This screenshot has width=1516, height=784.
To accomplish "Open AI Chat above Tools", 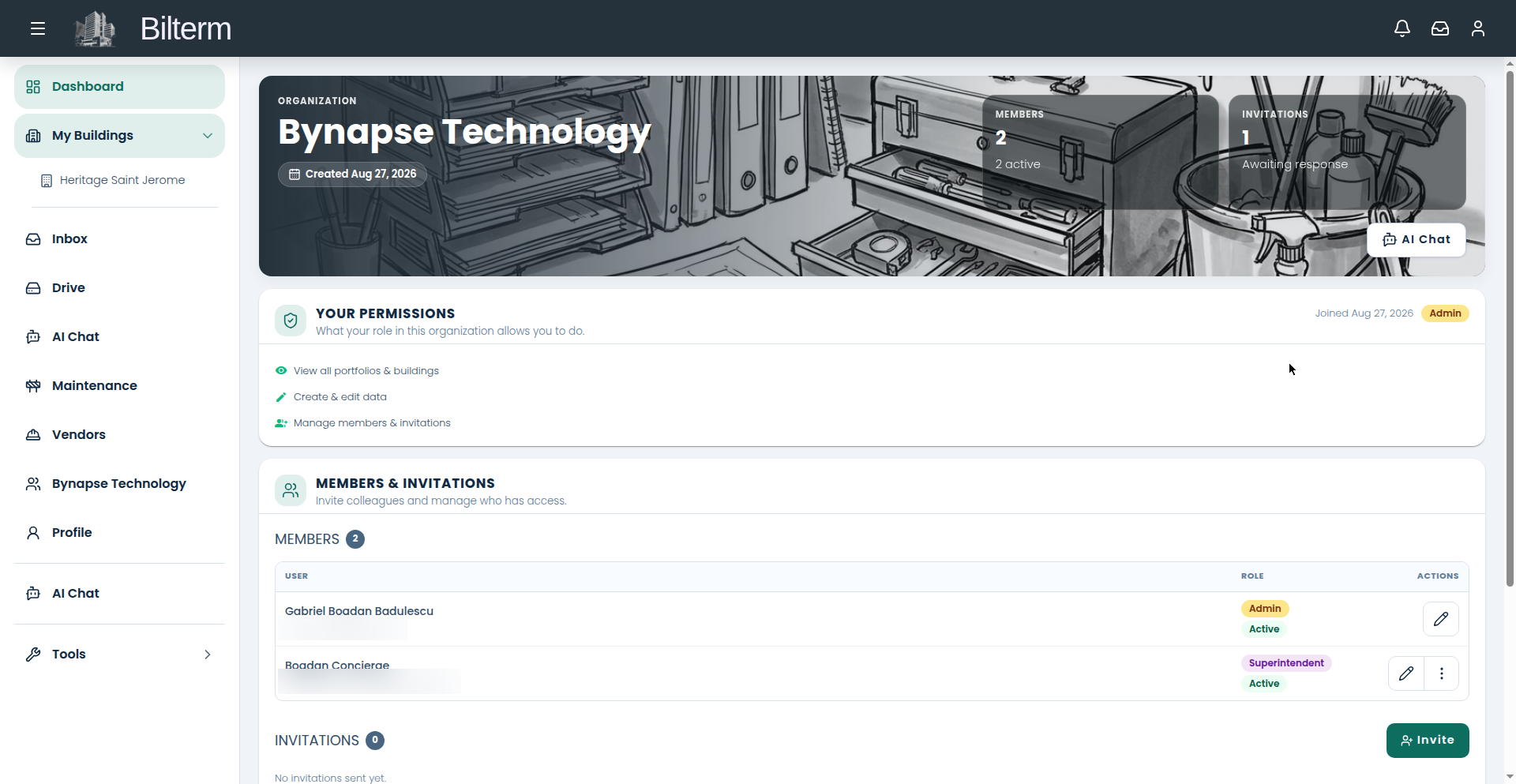I will 119,594.
